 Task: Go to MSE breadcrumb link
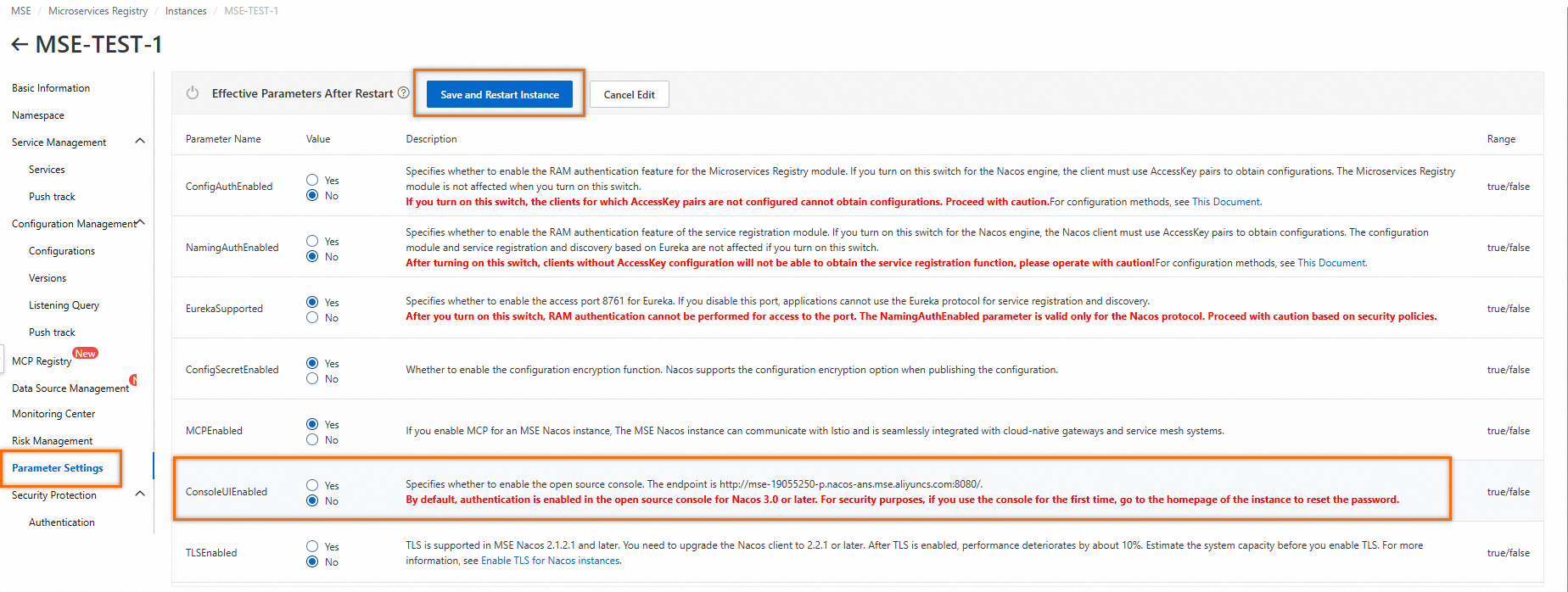[21, 11]
